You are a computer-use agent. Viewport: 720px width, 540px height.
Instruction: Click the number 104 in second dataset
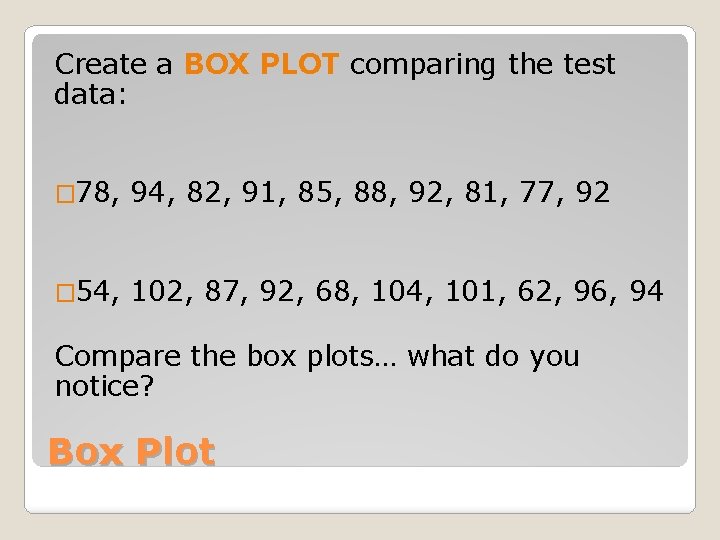pyautogui.click(x=397, y=291)
